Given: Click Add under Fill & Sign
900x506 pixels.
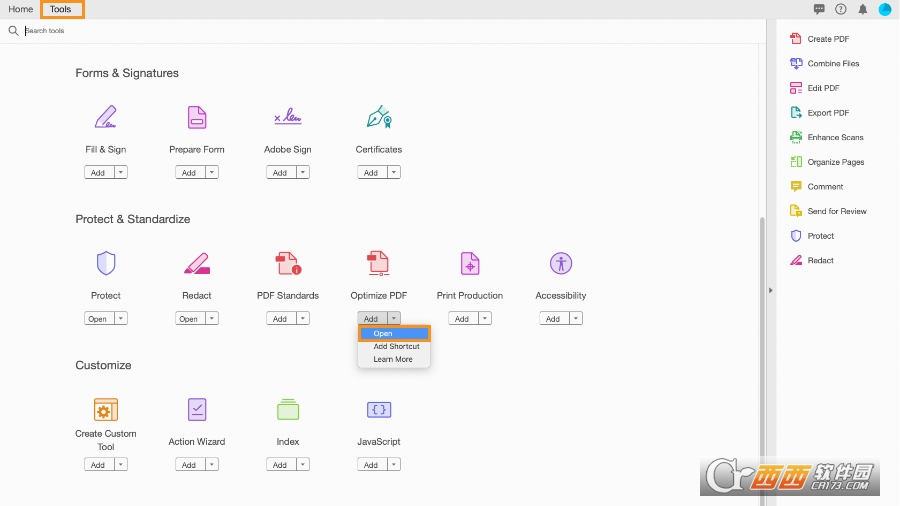Looking at the screenshot, I should (99, 172).
